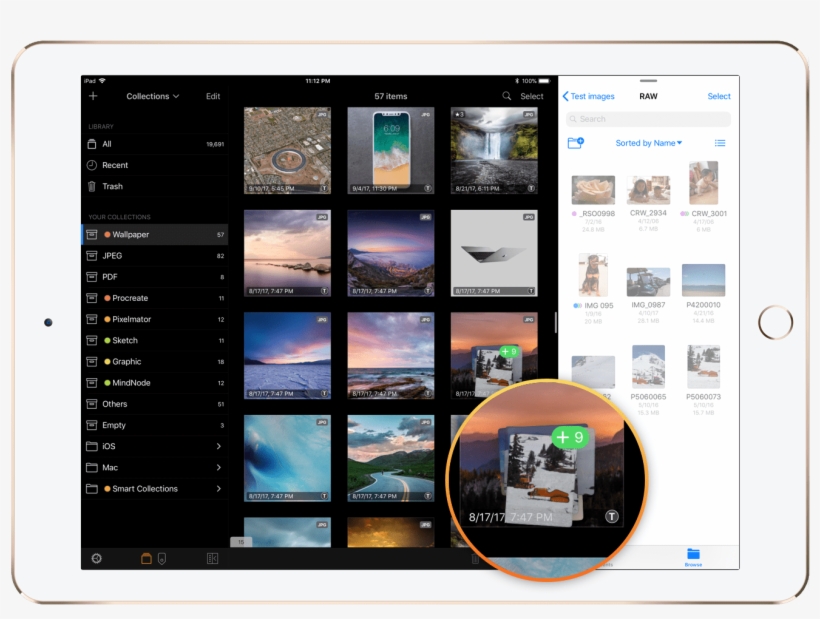This screenshot has width=820, height=619.
Task: Open the Recent library item
Action: pyautogui.click(x=155, y=165)
